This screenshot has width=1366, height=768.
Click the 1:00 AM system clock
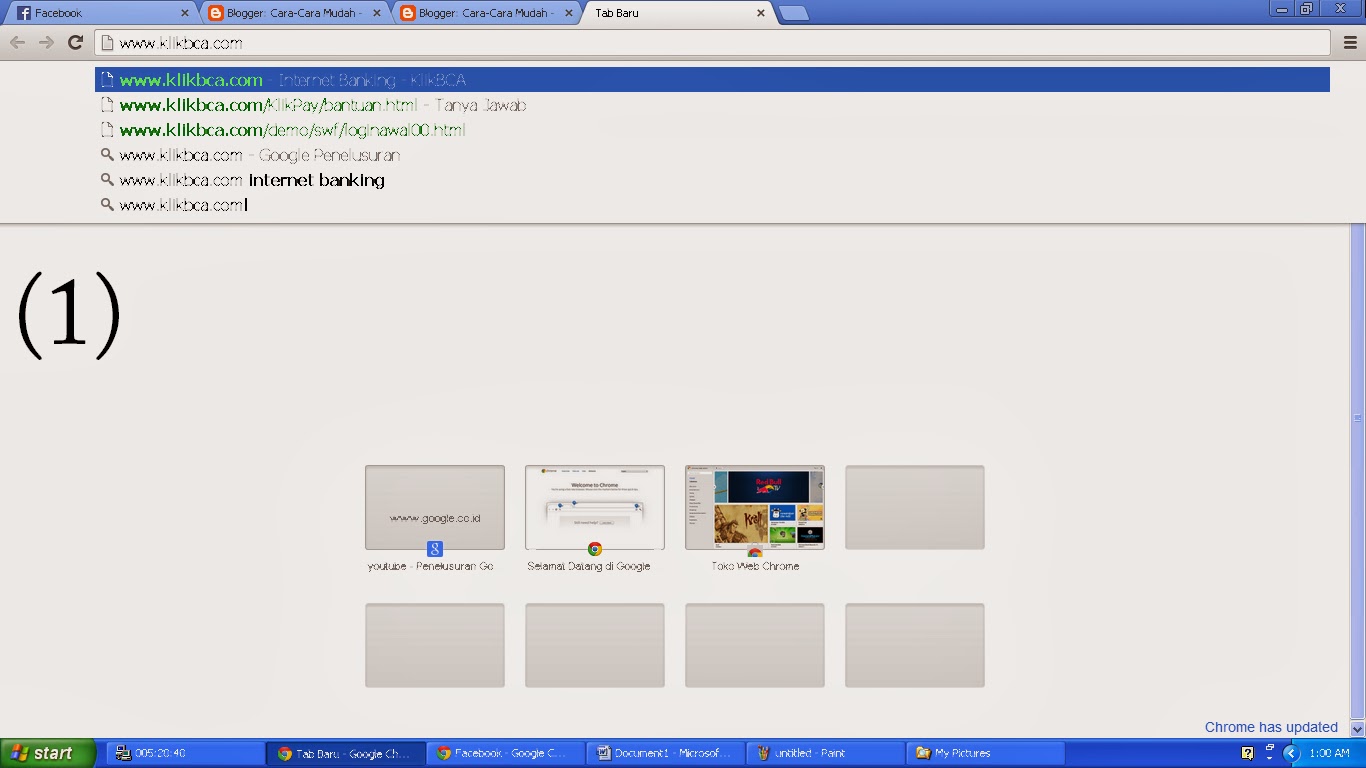tap(1329, 753)
